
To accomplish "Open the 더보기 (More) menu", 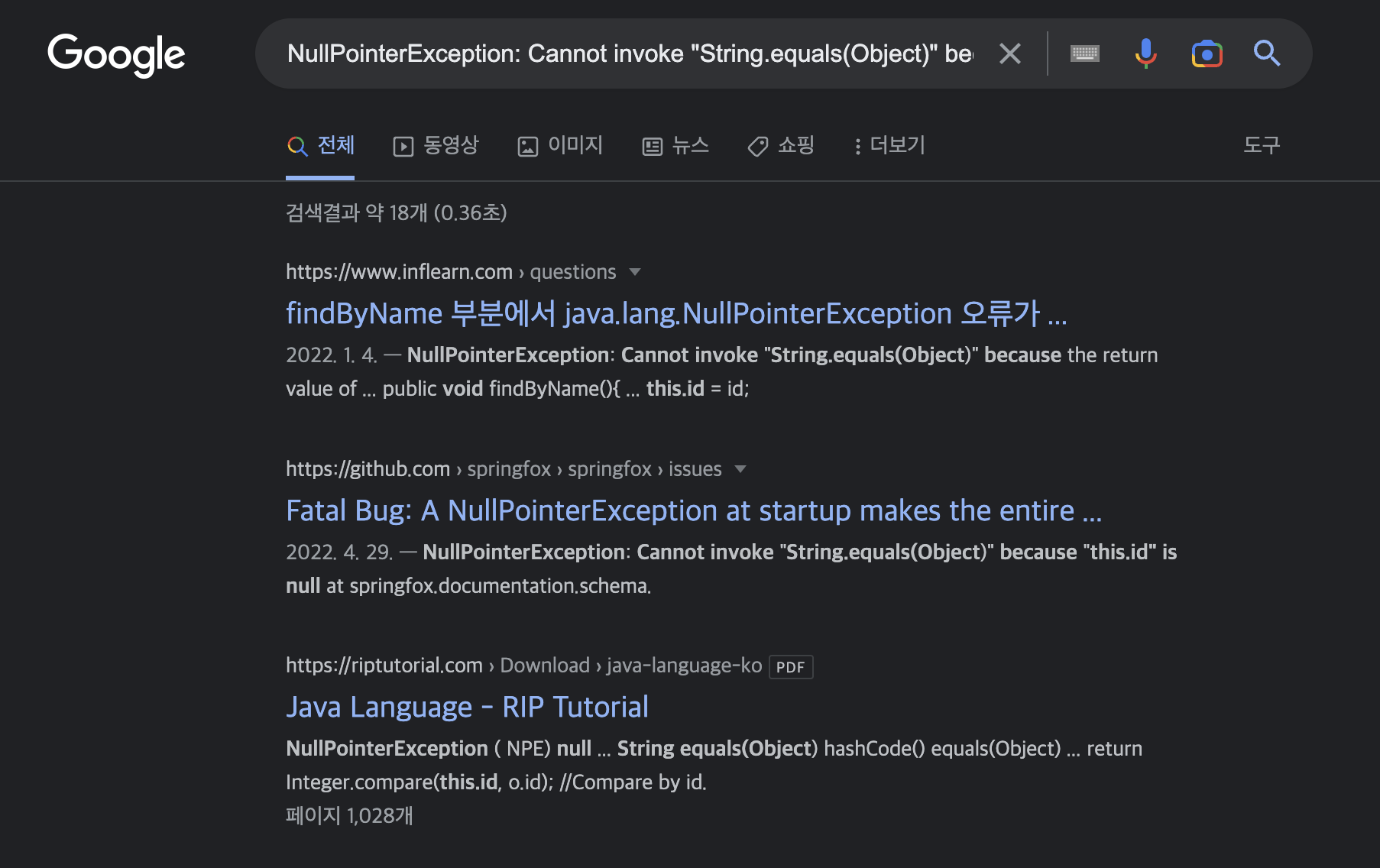I will pyautogui.click(x=889, y=145).
